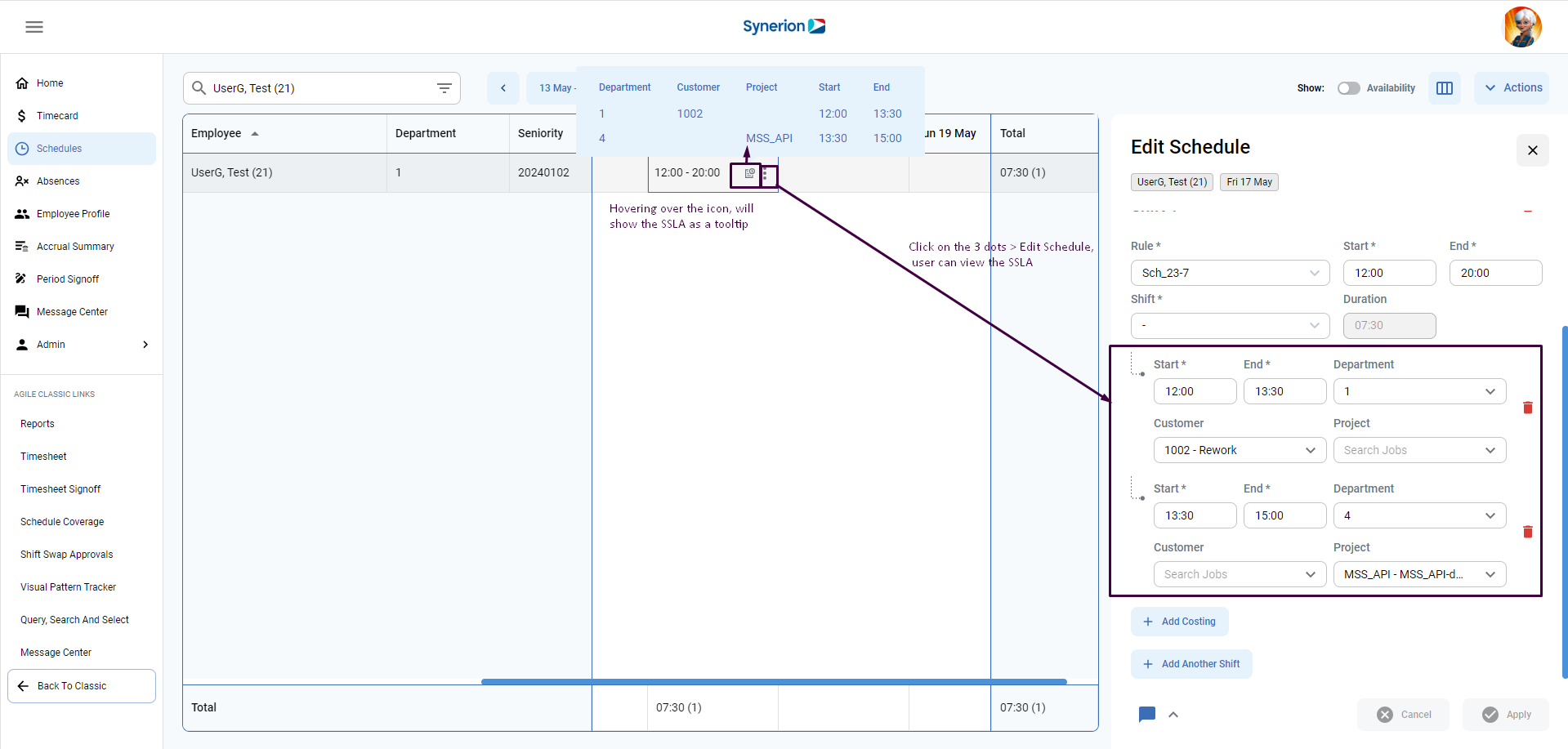
Task: Open Shift Swap Approvals link
Action: pos(67,555)
